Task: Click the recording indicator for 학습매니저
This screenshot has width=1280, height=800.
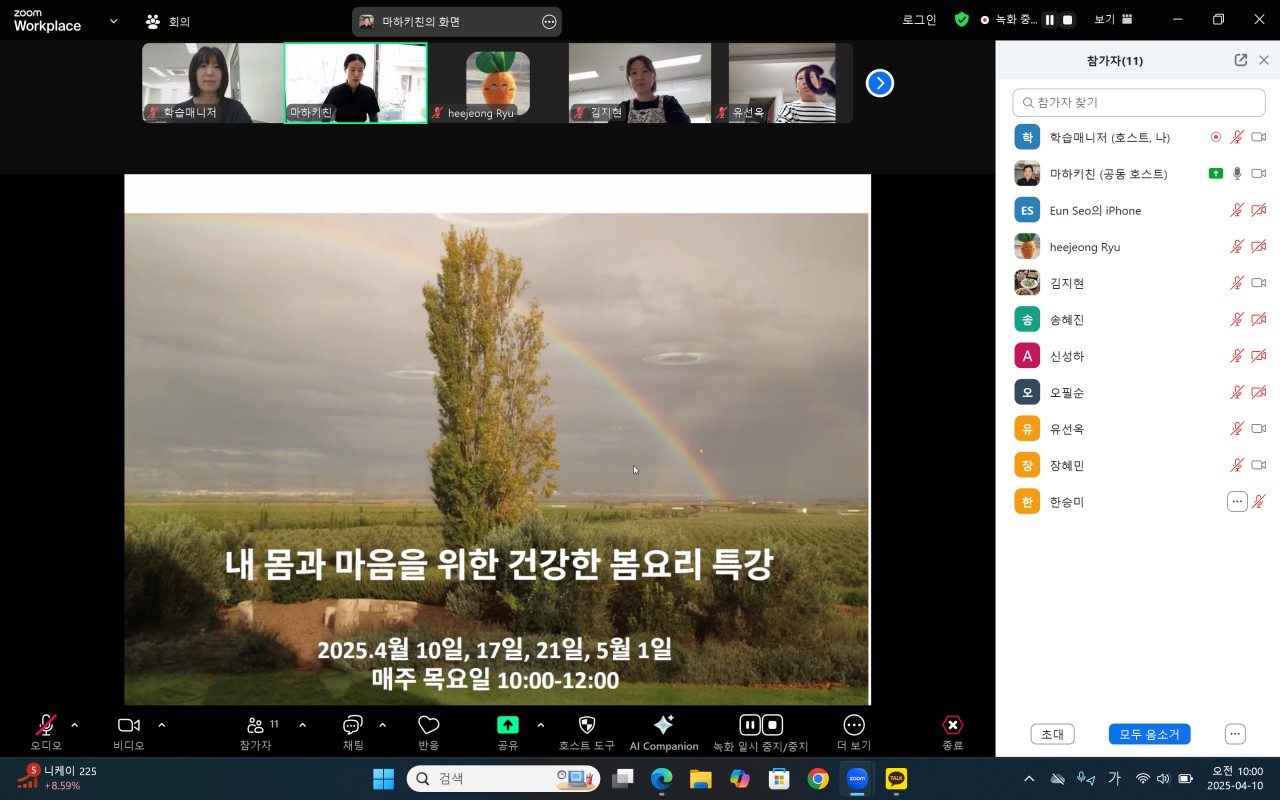Action: [1216, 137]
